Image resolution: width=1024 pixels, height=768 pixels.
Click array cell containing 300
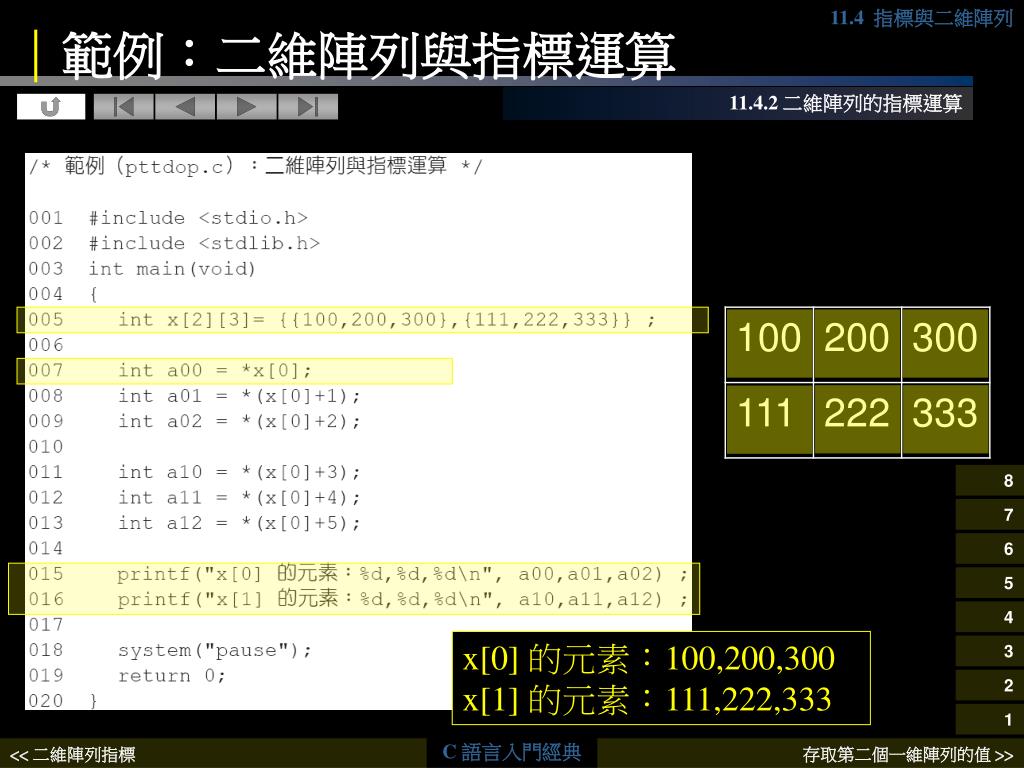(x=945, y=344)
